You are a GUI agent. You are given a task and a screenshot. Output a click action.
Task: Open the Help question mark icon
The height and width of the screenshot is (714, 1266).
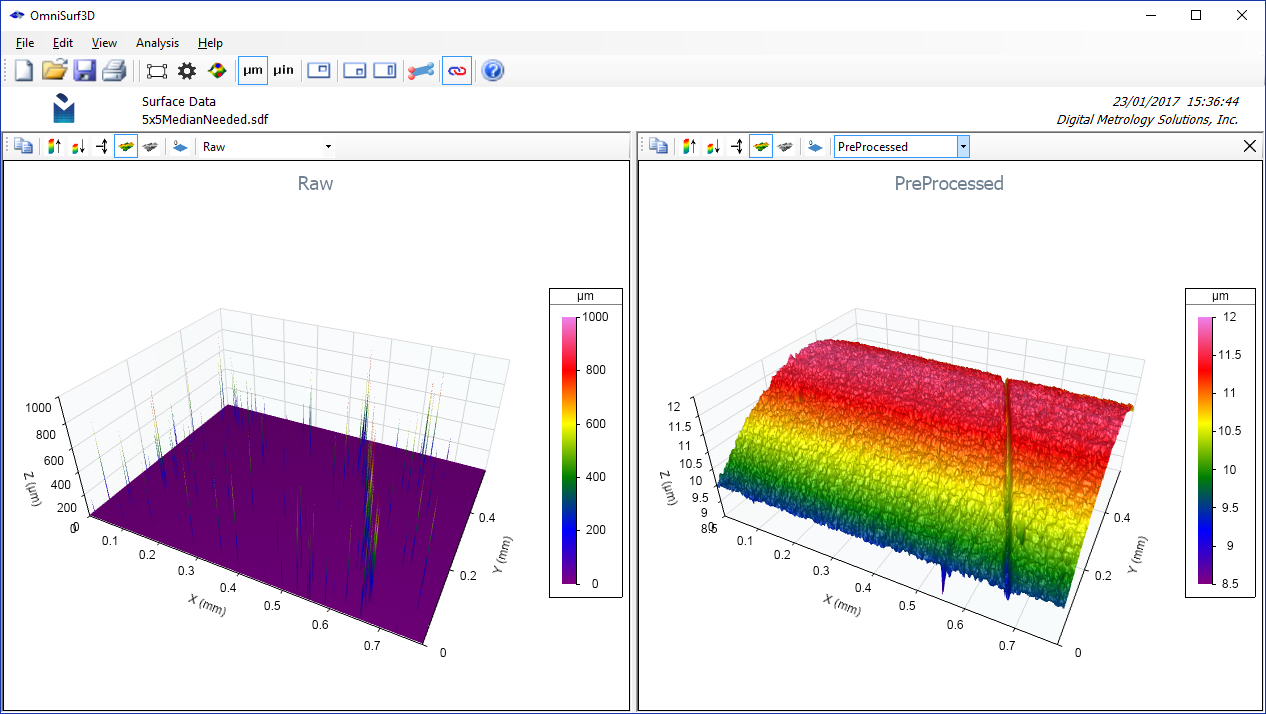click(493, 70)
